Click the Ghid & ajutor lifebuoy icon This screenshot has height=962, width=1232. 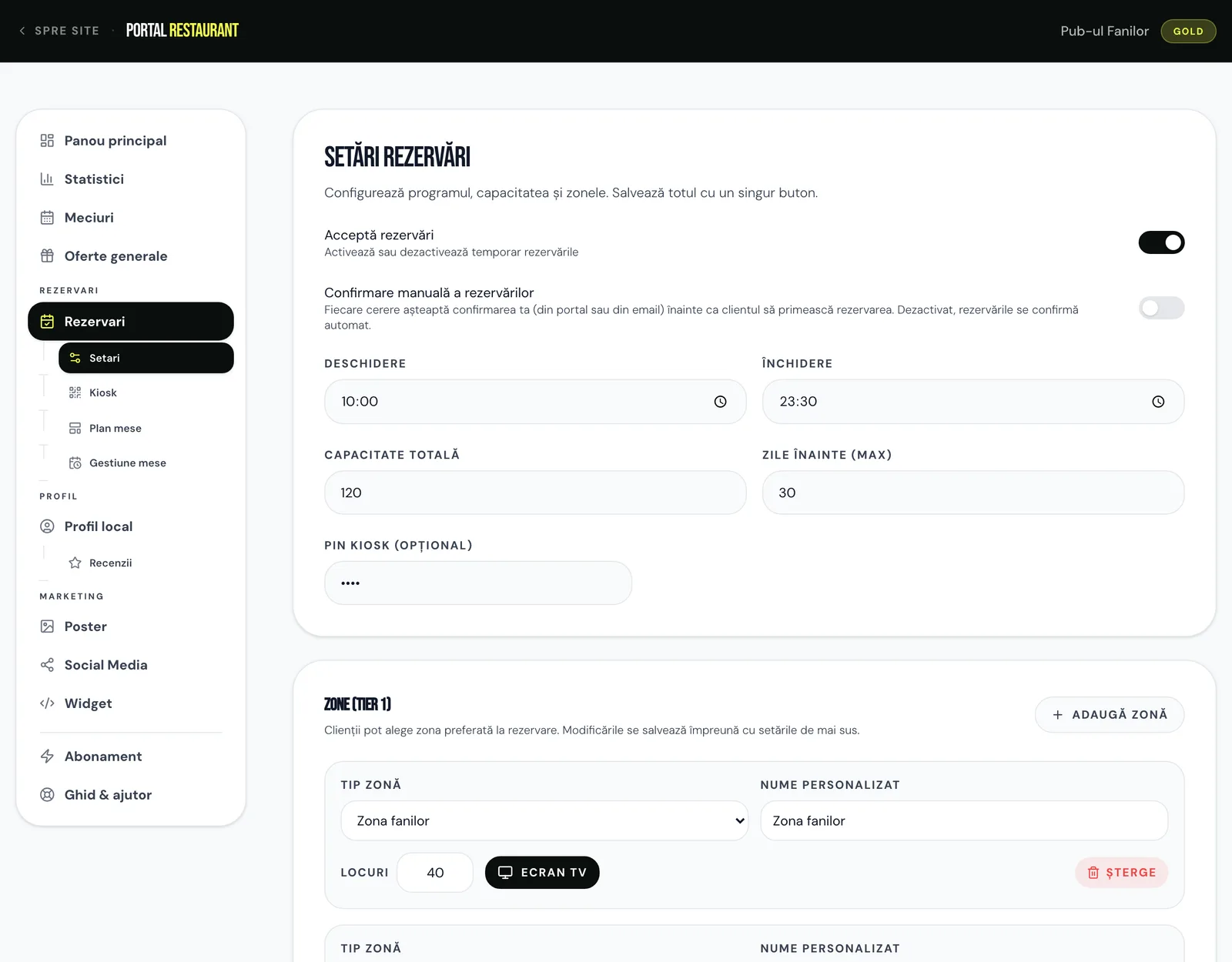point(47,795)
